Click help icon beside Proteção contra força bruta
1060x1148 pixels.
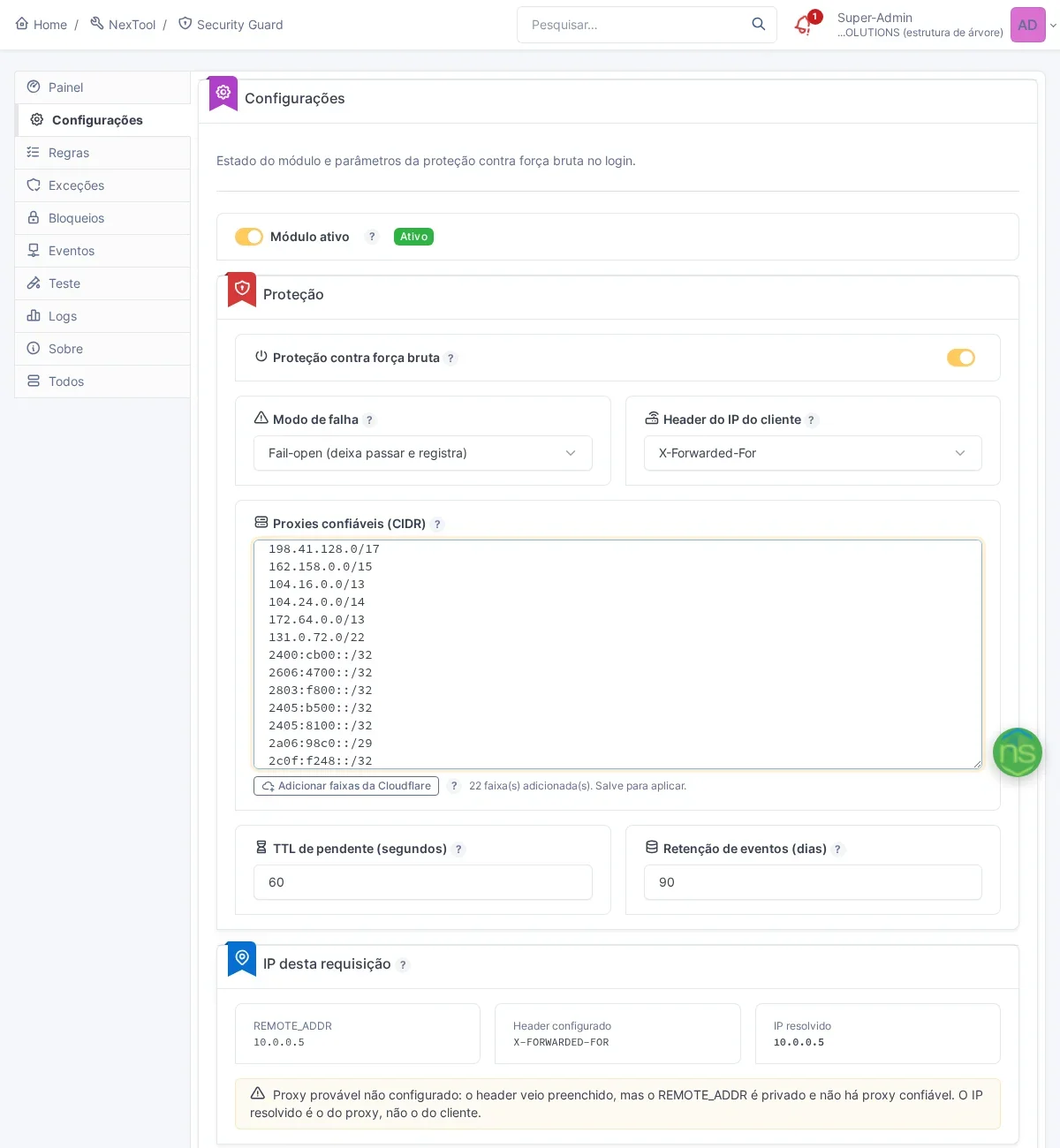coord(450,359)
